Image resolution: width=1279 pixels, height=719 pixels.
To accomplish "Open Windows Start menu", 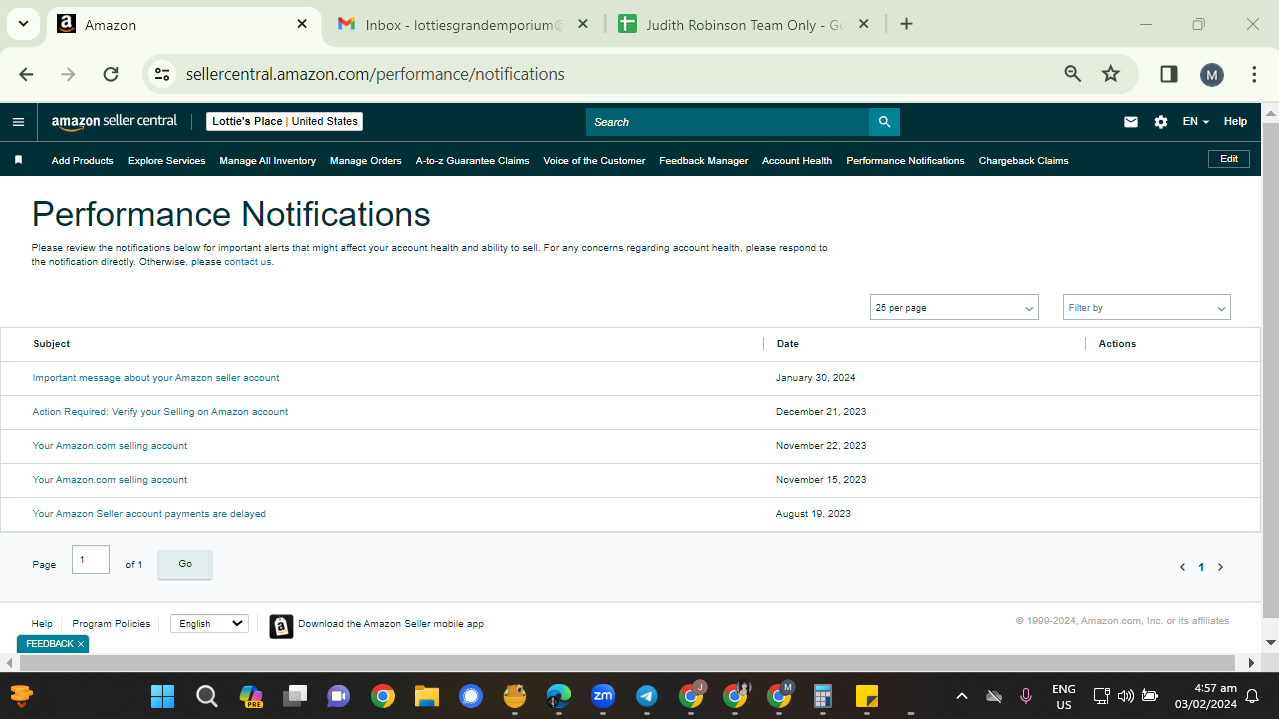I will pyautogui.click(x=162, y=696).
